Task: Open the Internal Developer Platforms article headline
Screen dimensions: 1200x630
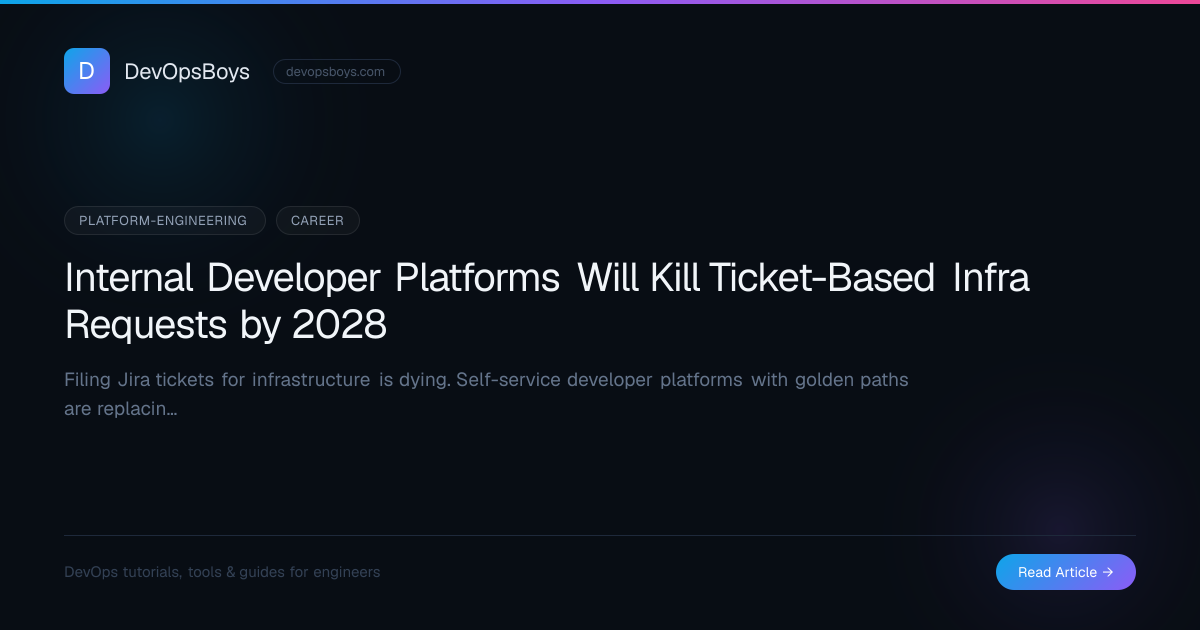Action: pos(547,301)
